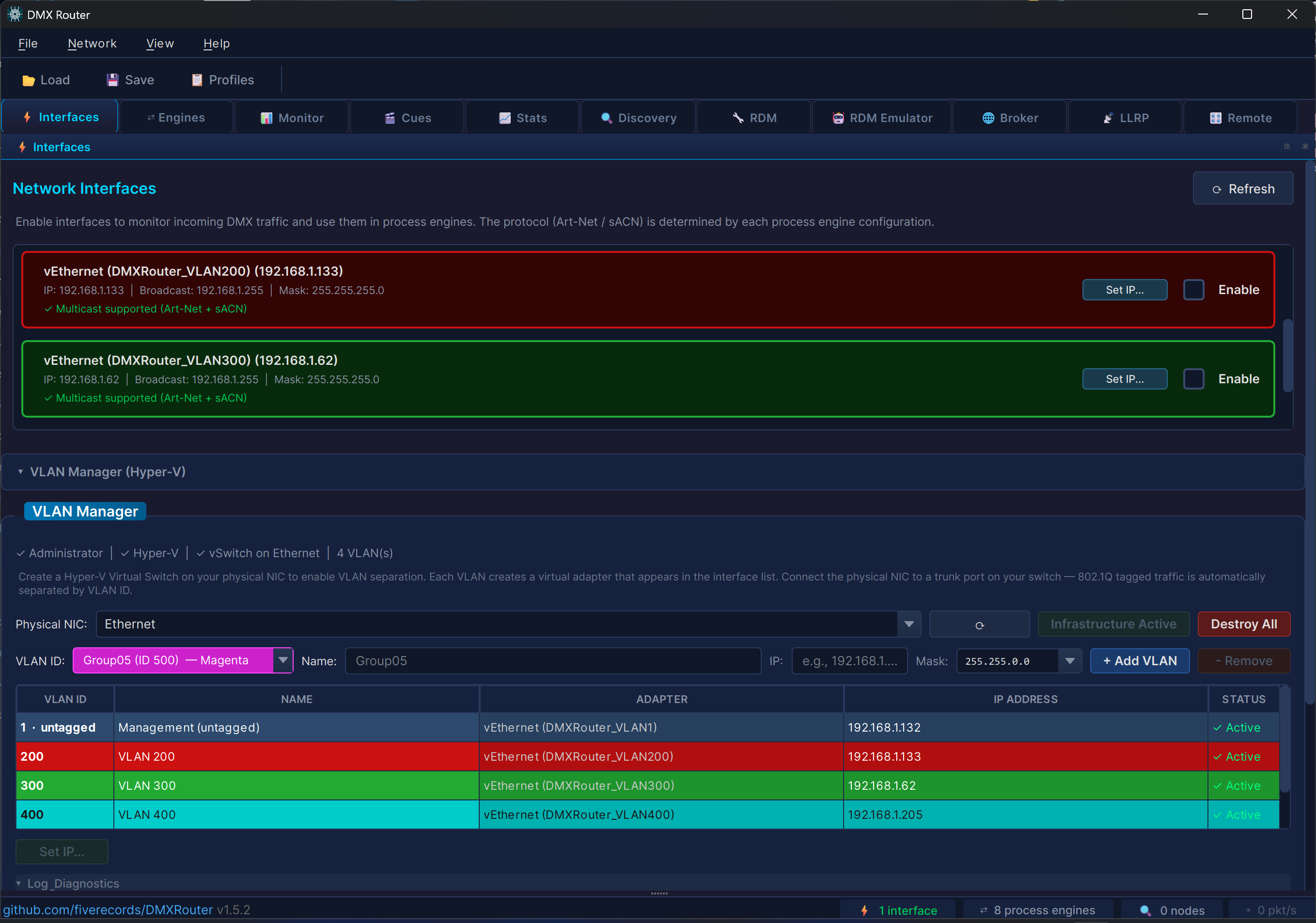The image size is (1316, 923).
Task: Click the clapperboard icon on Cues tab
Action: click(x=390, y=118)
